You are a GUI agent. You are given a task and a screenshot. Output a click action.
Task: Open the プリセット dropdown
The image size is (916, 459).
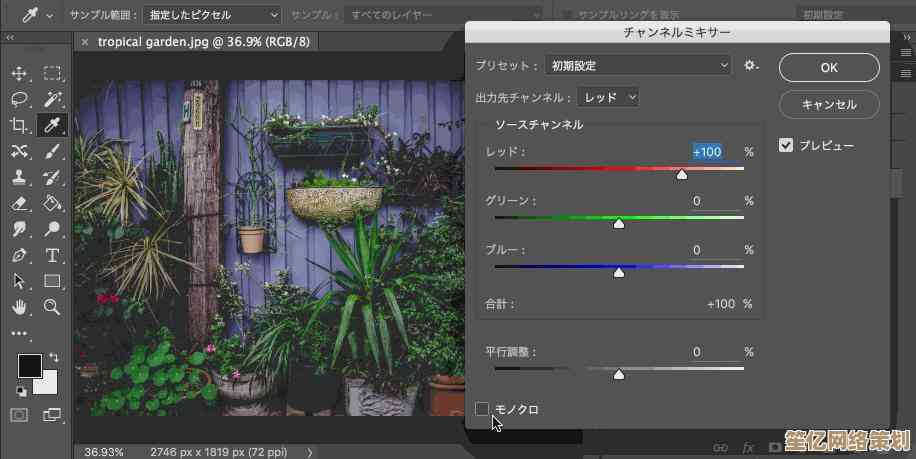[x=639, y=66]
